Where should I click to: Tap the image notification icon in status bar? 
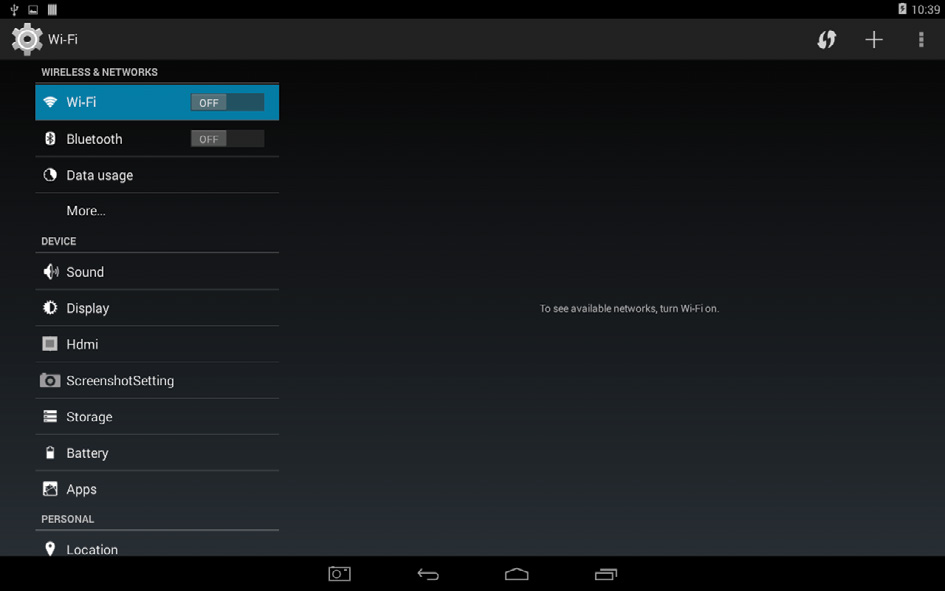(33, 9)
